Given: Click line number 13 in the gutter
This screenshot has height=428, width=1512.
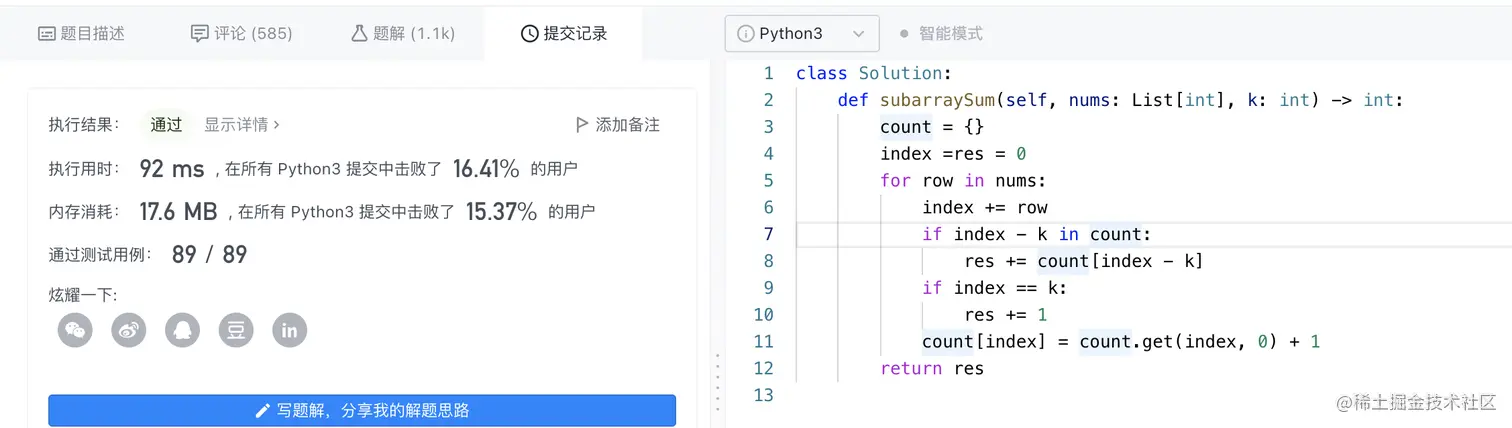Looking at the screenshot, I should pos(763,395).
